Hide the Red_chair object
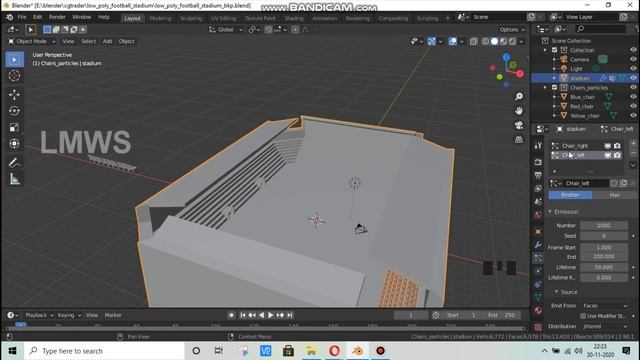Screen dimensions: 640x360 (633, 106)
